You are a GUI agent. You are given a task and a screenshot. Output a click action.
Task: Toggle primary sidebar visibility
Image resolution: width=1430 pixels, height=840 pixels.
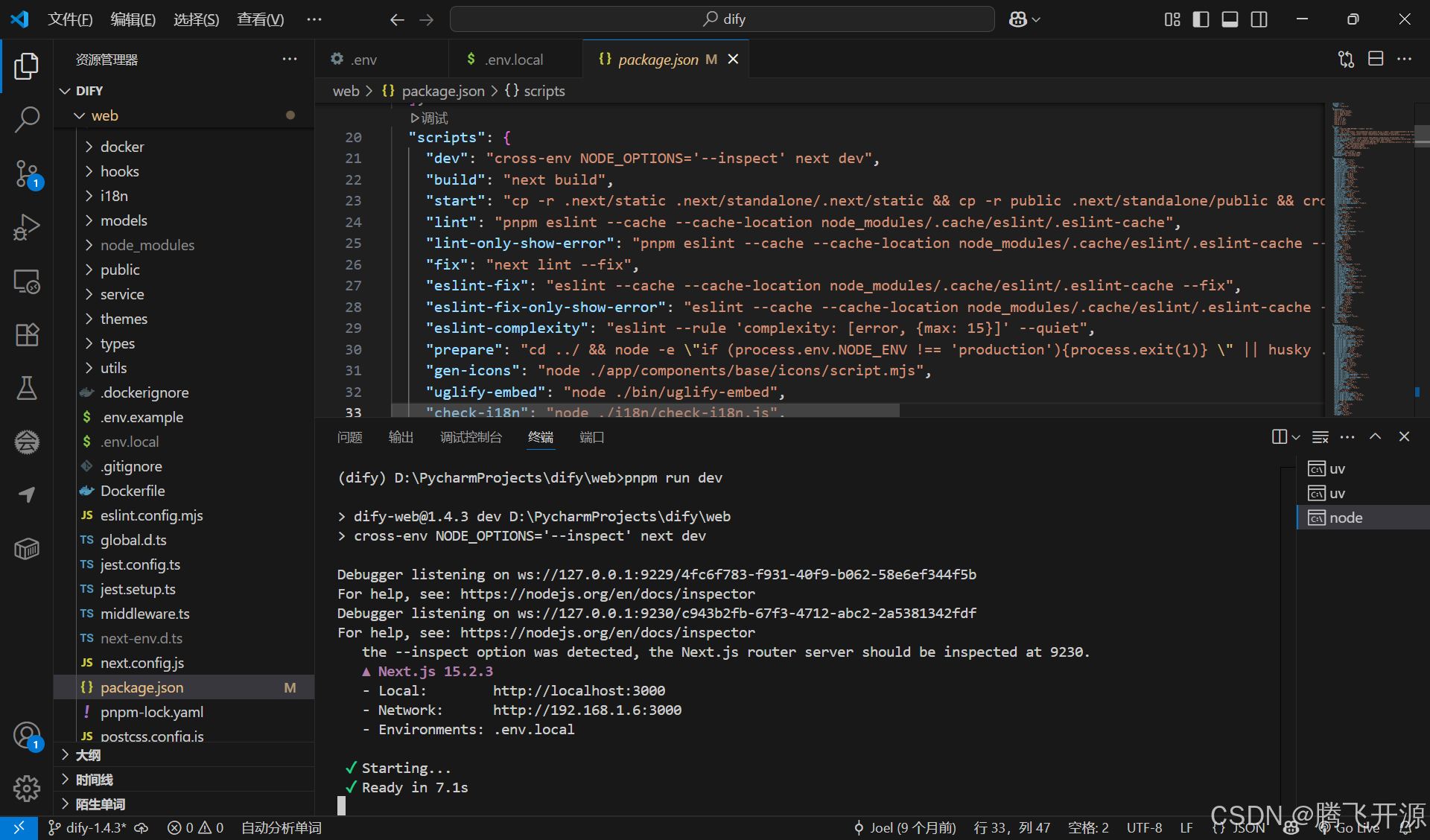1201,19
